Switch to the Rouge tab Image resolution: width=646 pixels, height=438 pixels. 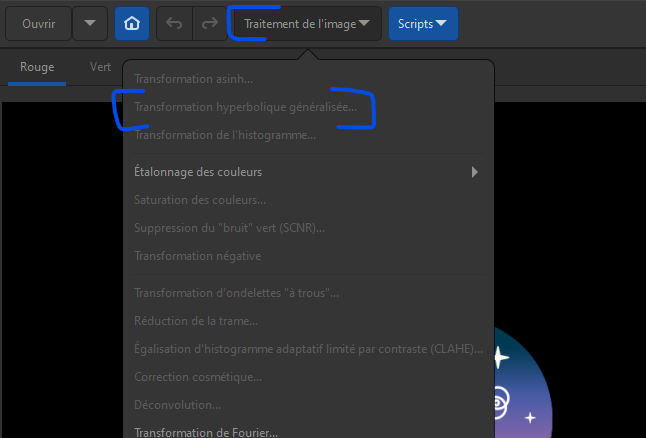tap(37, 67)
